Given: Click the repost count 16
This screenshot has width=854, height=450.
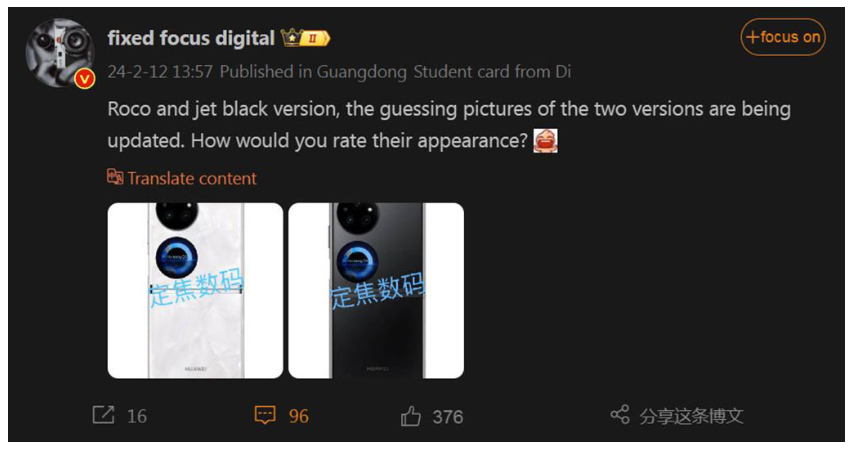Looking at the screenshot, I should point(137,416).
